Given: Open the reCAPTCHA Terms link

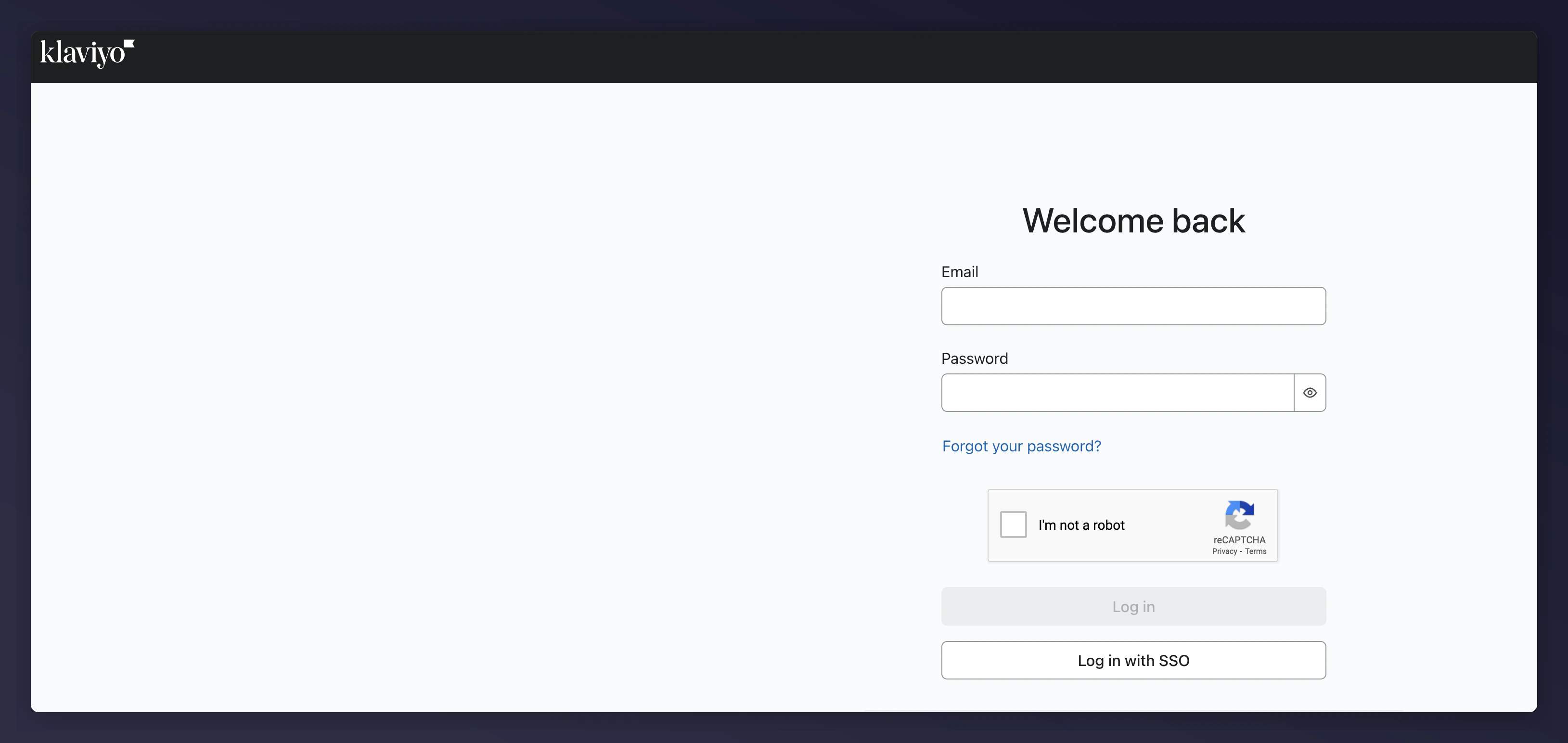Looking at the screenshot, I should click(1255, 551).
